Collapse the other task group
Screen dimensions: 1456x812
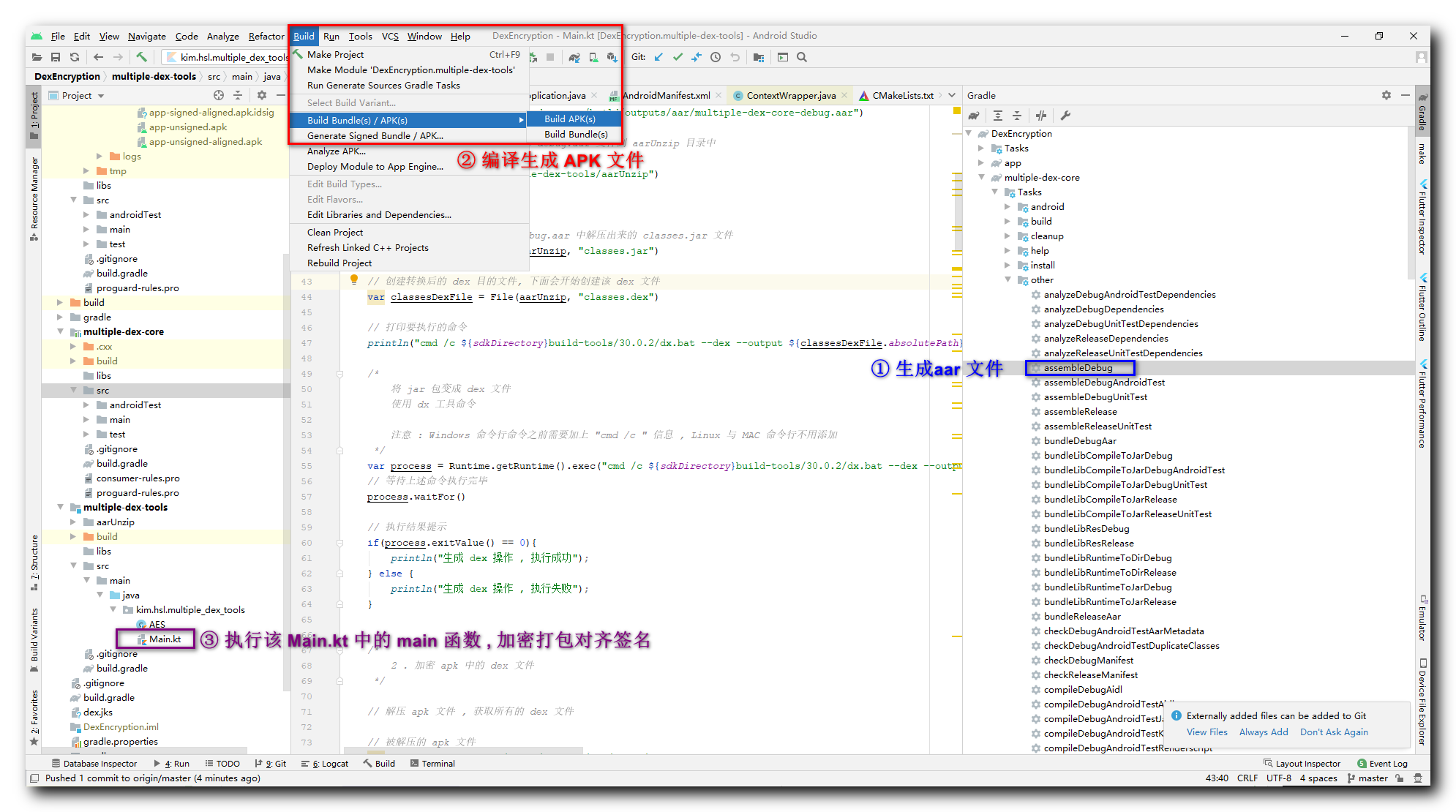click(1008, 280)
